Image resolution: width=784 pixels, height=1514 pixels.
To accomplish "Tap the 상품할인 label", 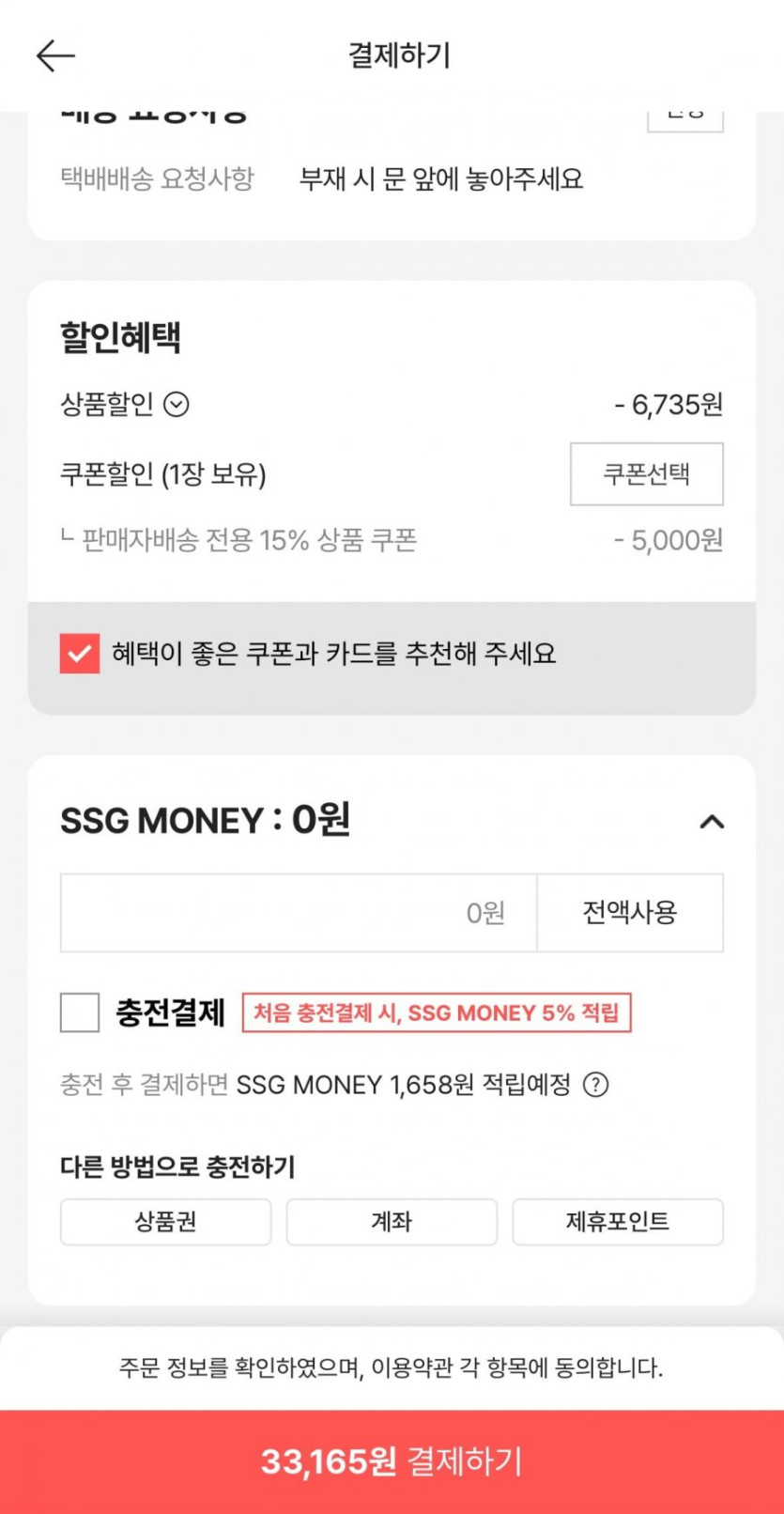I will [107, 405].
